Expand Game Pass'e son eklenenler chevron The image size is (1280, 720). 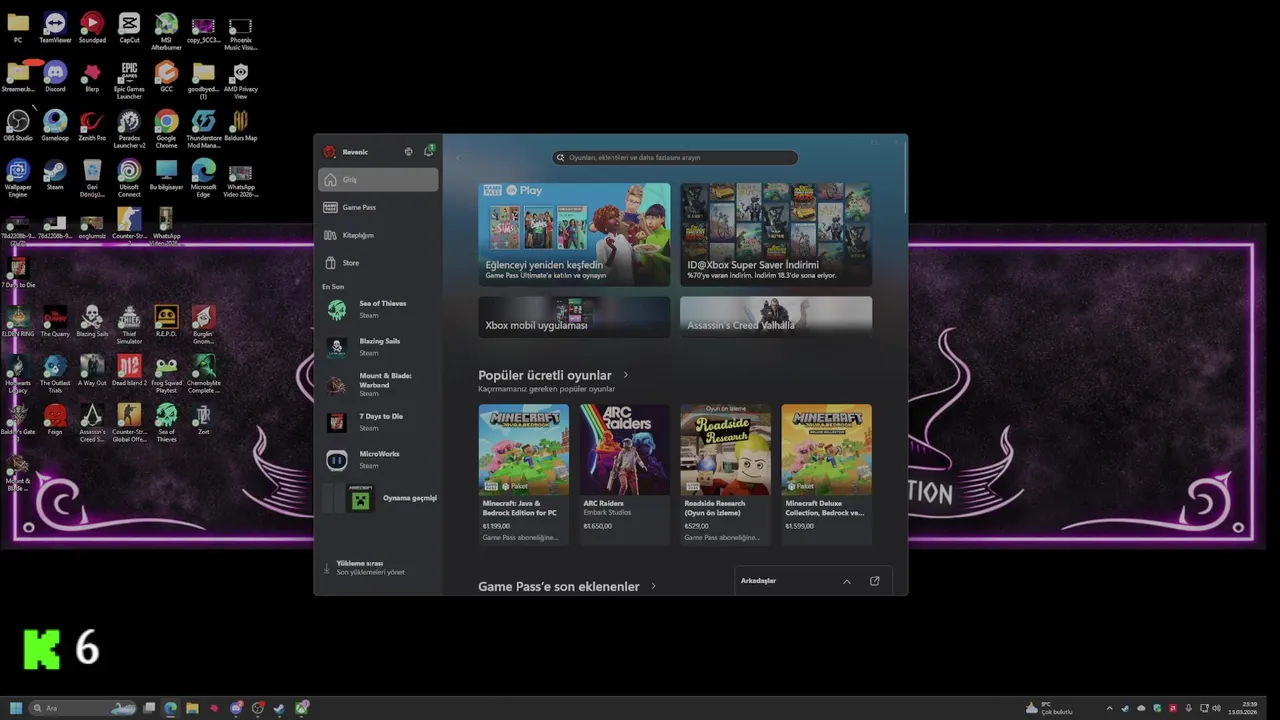click(654, 587)
